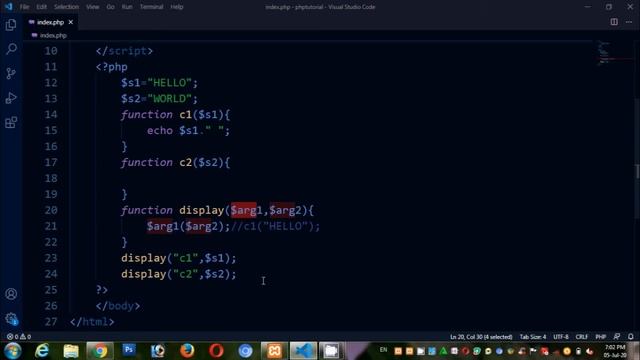Click the <?php opening tag

coord(112,67)
